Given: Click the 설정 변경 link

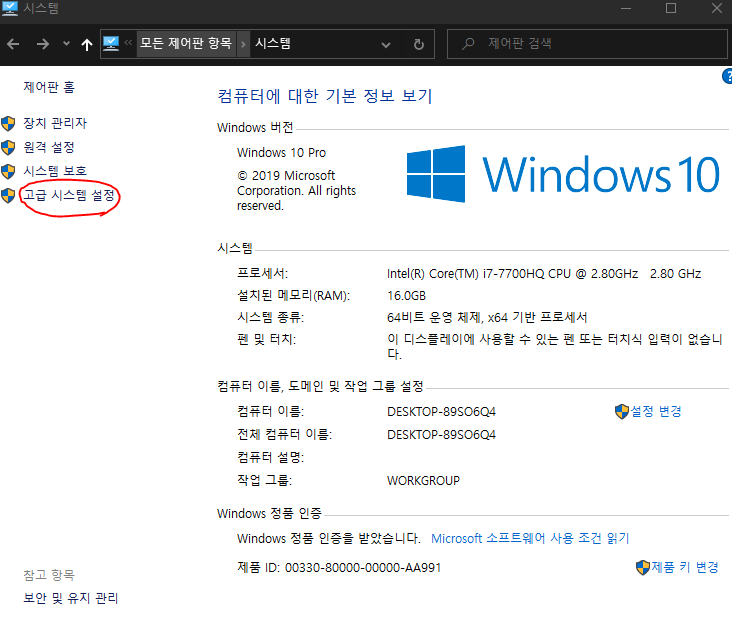Looking at the screenshot, I should pos(656,411).
